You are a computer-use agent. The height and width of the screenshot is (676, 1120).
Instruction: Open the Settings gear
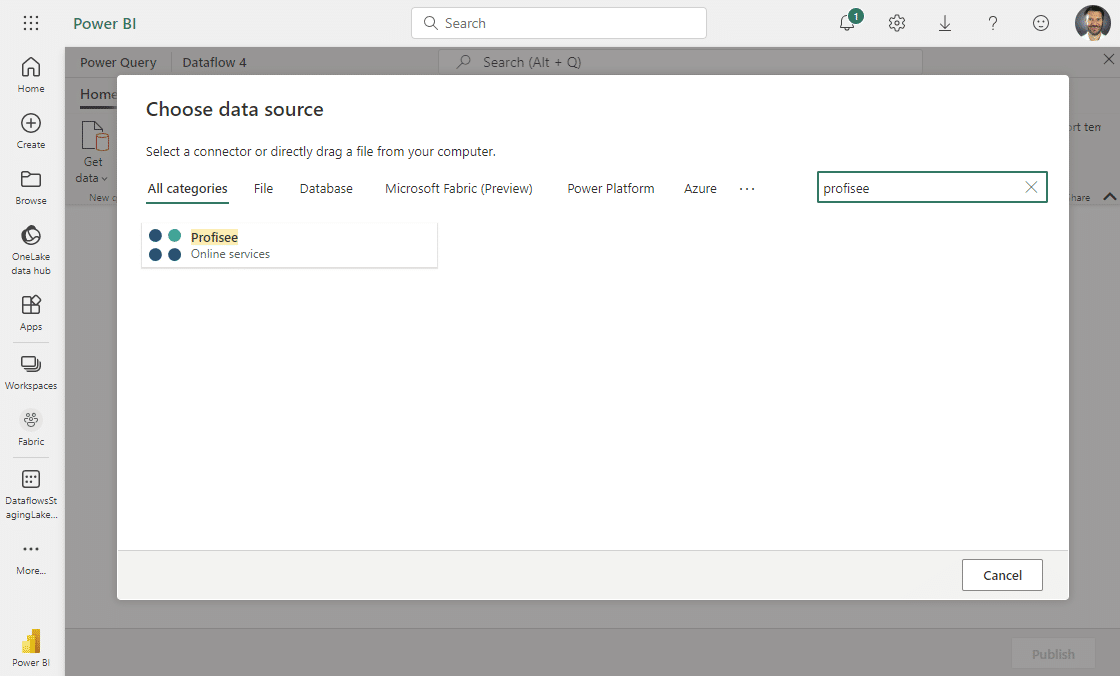[x=896, y=23]
